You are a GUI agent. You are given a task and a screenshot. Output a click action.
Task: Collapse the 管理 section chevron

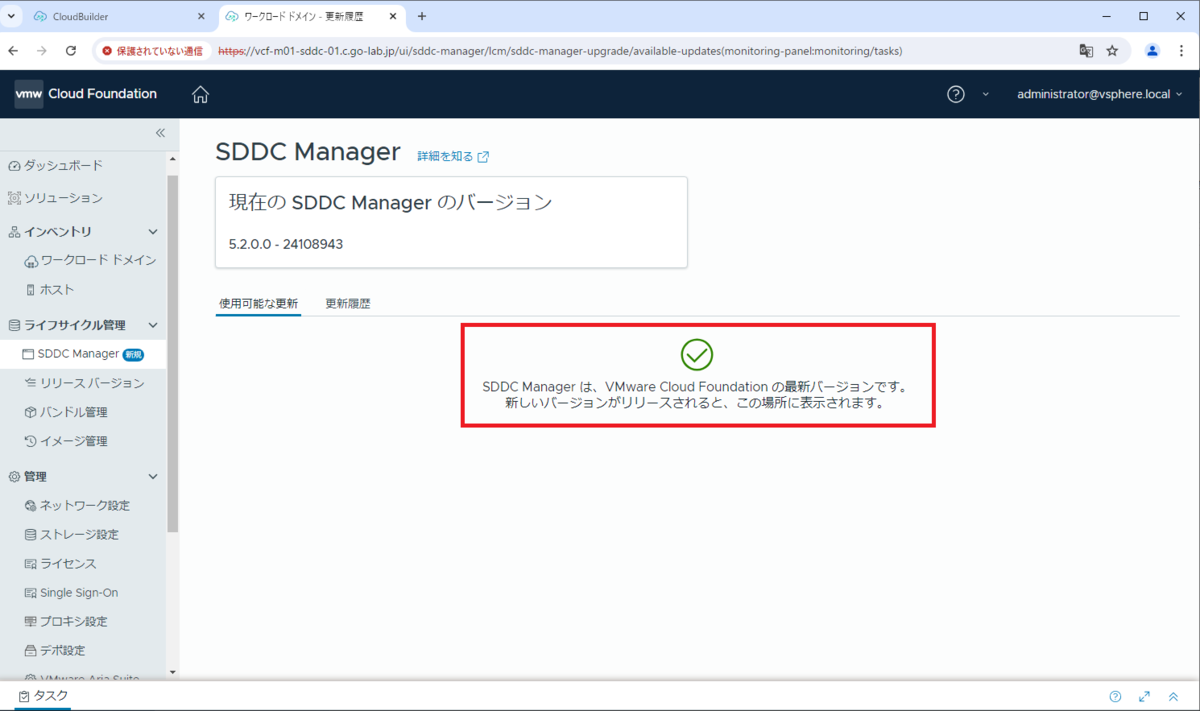153,477
